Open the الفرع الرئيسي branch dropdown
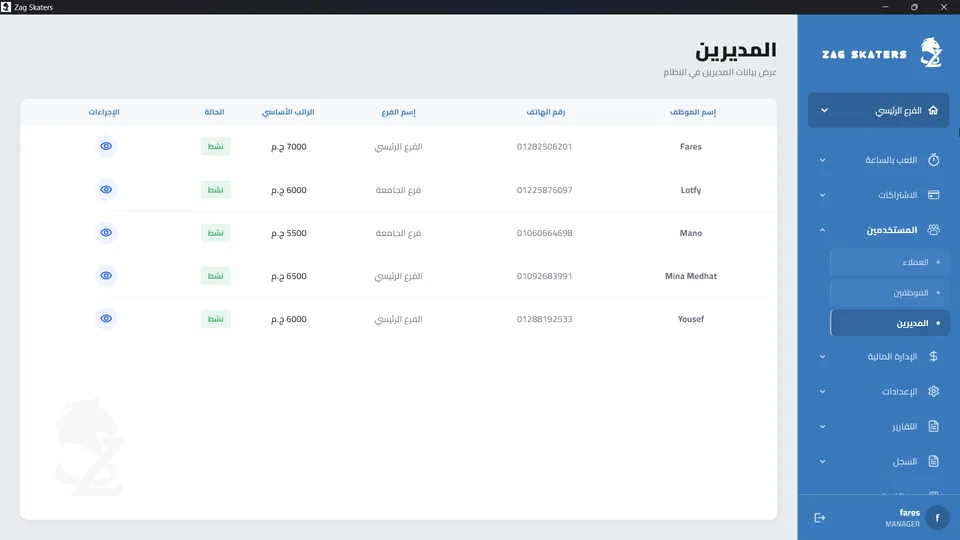This screenshot has height=540, width=960. coord(878,110)
